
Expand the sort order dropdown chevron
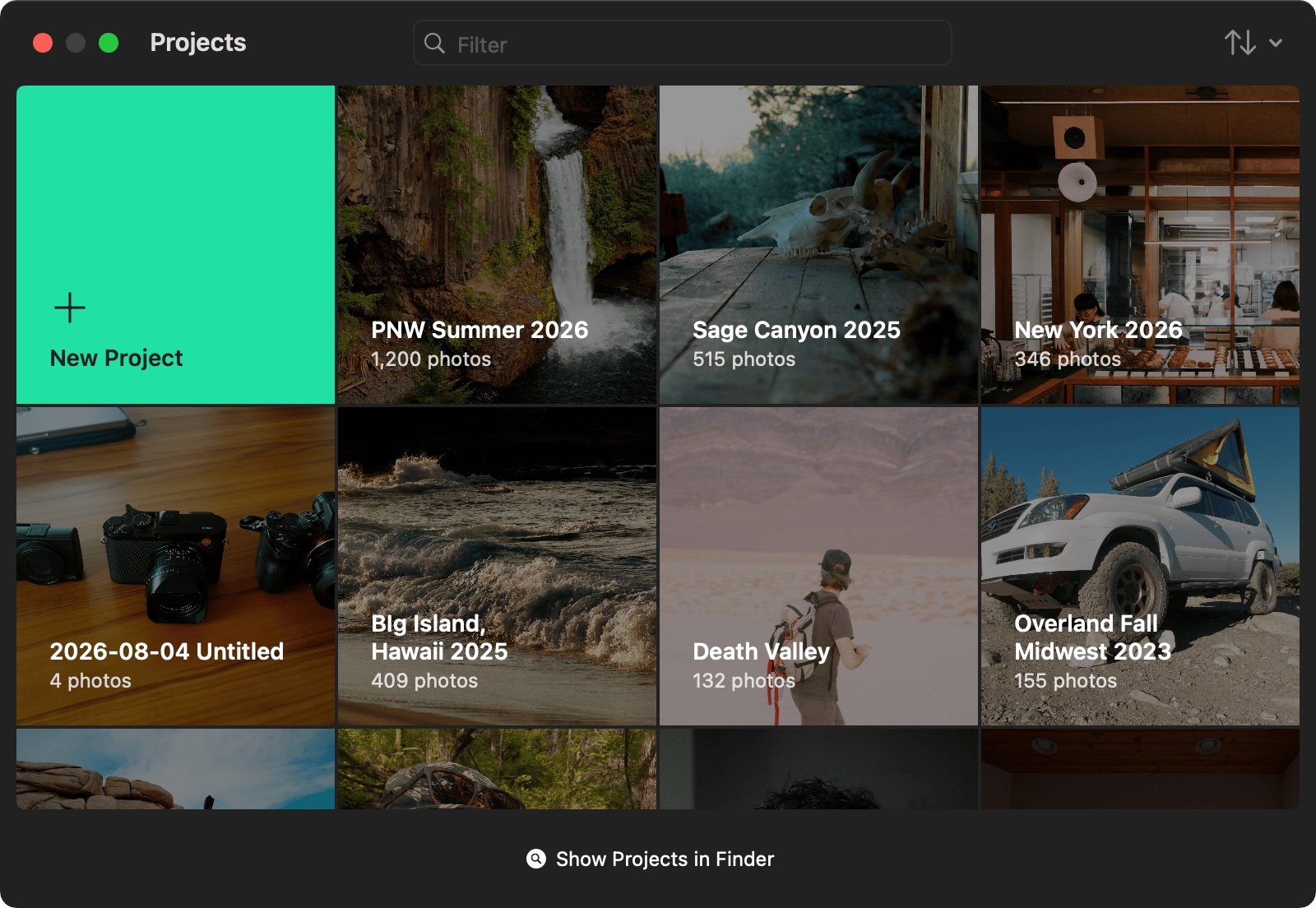click(x=1276, y=43)
